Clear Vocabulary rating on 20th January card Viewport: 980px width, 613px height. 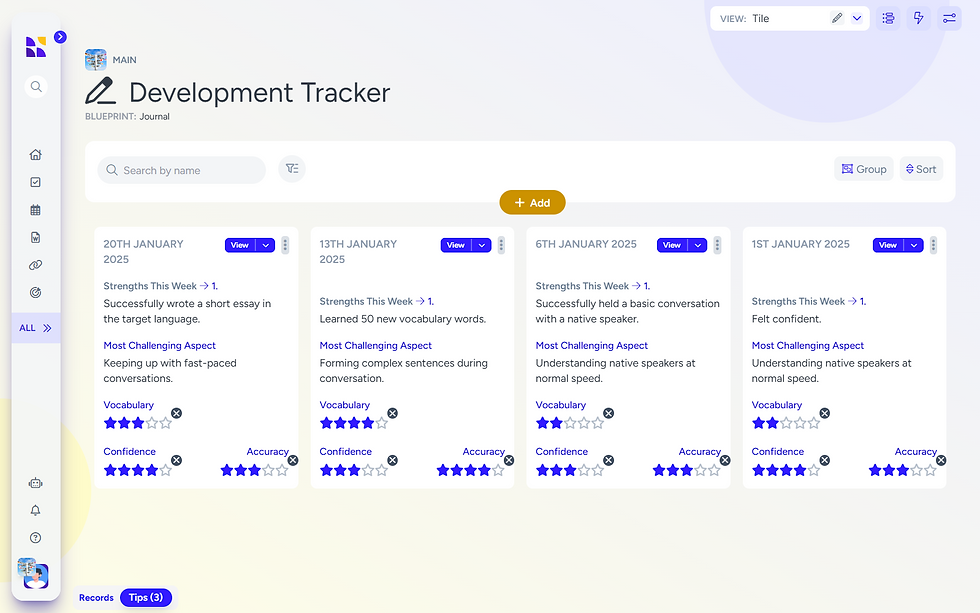[x=176, y=413]
